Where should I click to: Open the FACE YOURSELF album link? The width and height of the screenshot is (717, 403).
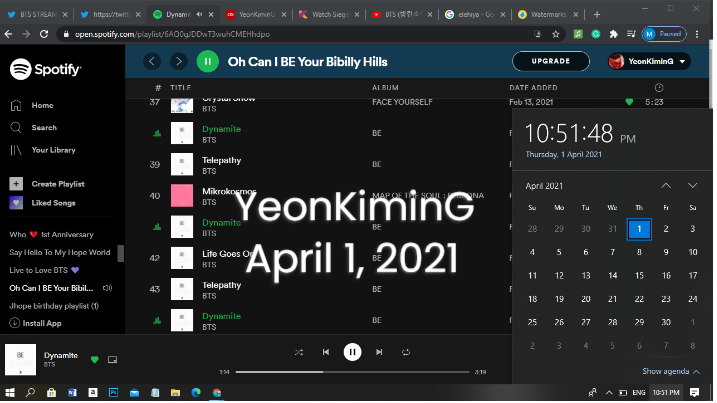point(403,102)
